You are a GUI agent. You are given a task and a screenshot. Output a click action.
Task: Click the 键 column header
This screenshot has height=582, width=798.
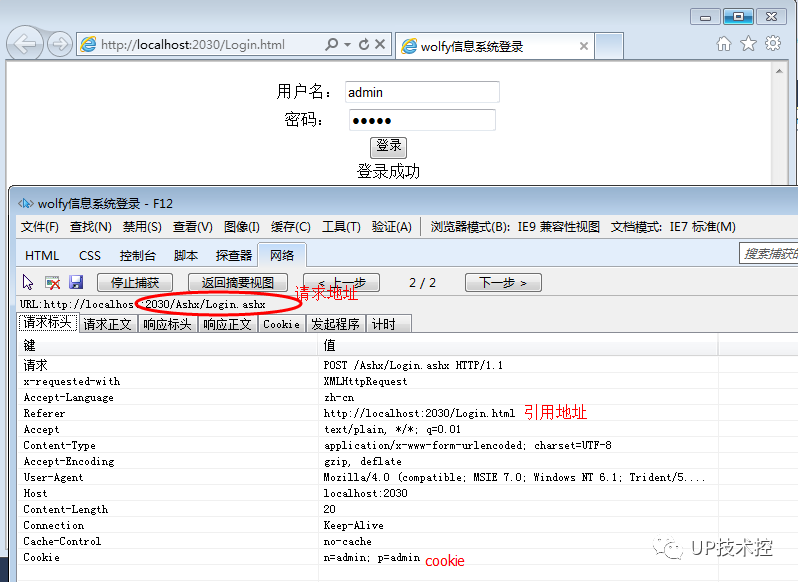(x=168, y=345)
